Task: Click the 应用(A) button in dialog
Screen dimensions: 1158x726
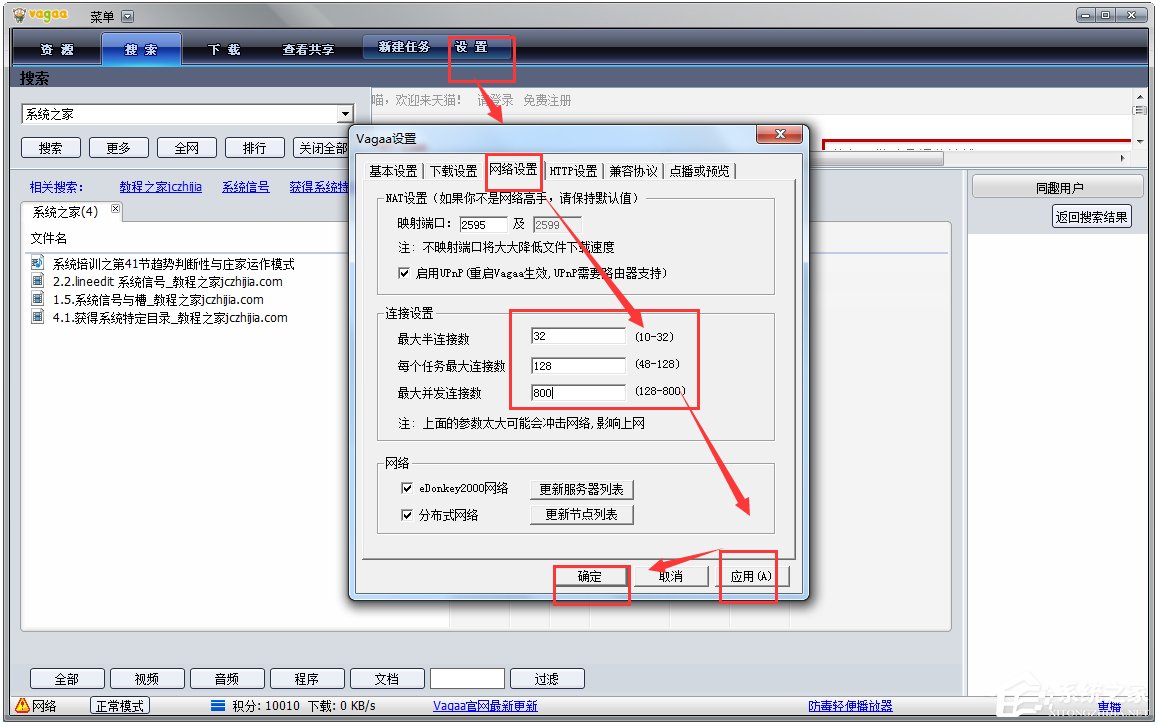Action: tap(751, 576)
